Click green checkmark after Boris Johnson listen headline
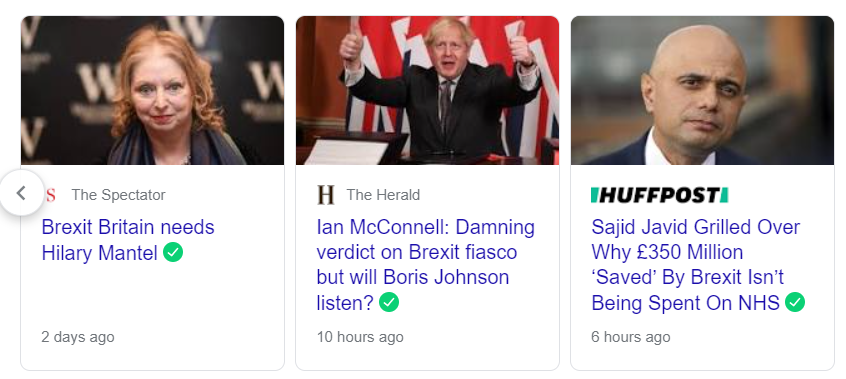This screenshot has height=379, width=846. coord(389,302)
